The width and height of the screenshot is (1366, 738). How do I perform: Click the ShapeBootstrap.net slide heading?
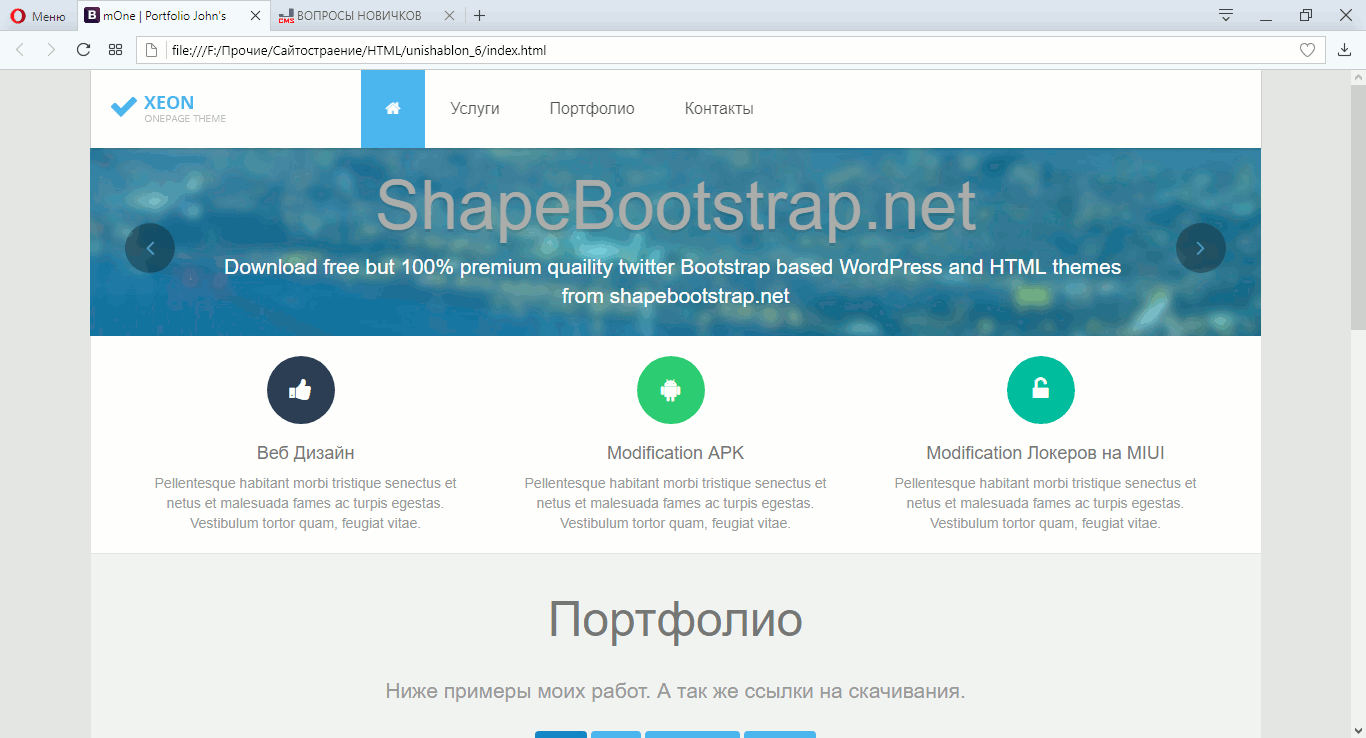click(676, 206)
